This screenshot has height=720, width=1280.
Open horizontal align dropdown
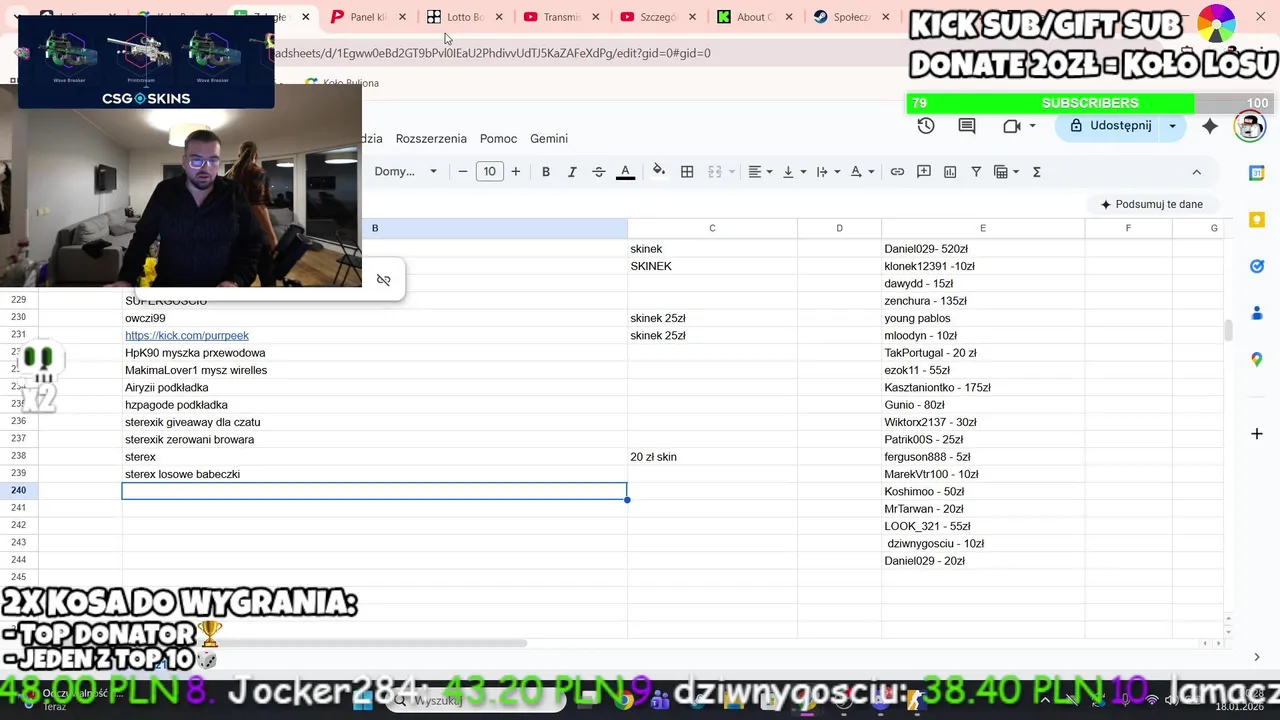[x=761, y=172]
